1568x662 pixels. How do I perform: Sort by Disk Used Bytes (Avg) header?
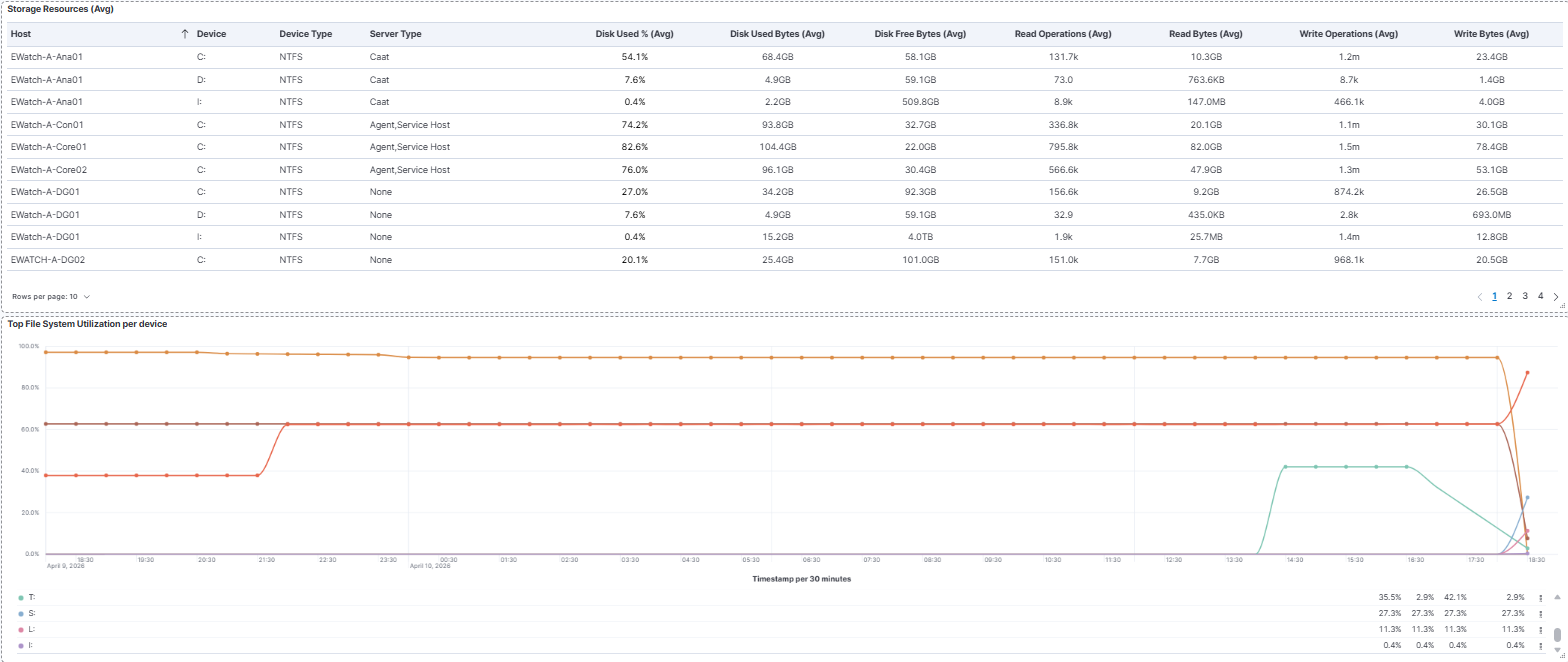(777, 34)
